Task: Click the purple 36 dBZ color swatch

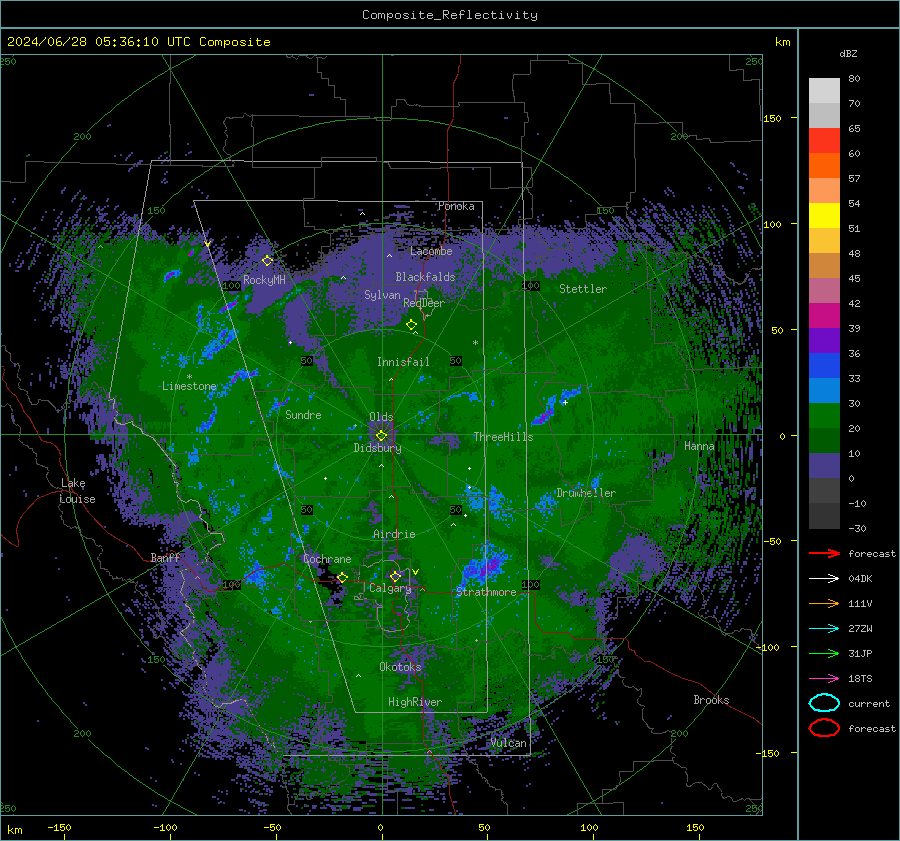Action: coord(824,340)
